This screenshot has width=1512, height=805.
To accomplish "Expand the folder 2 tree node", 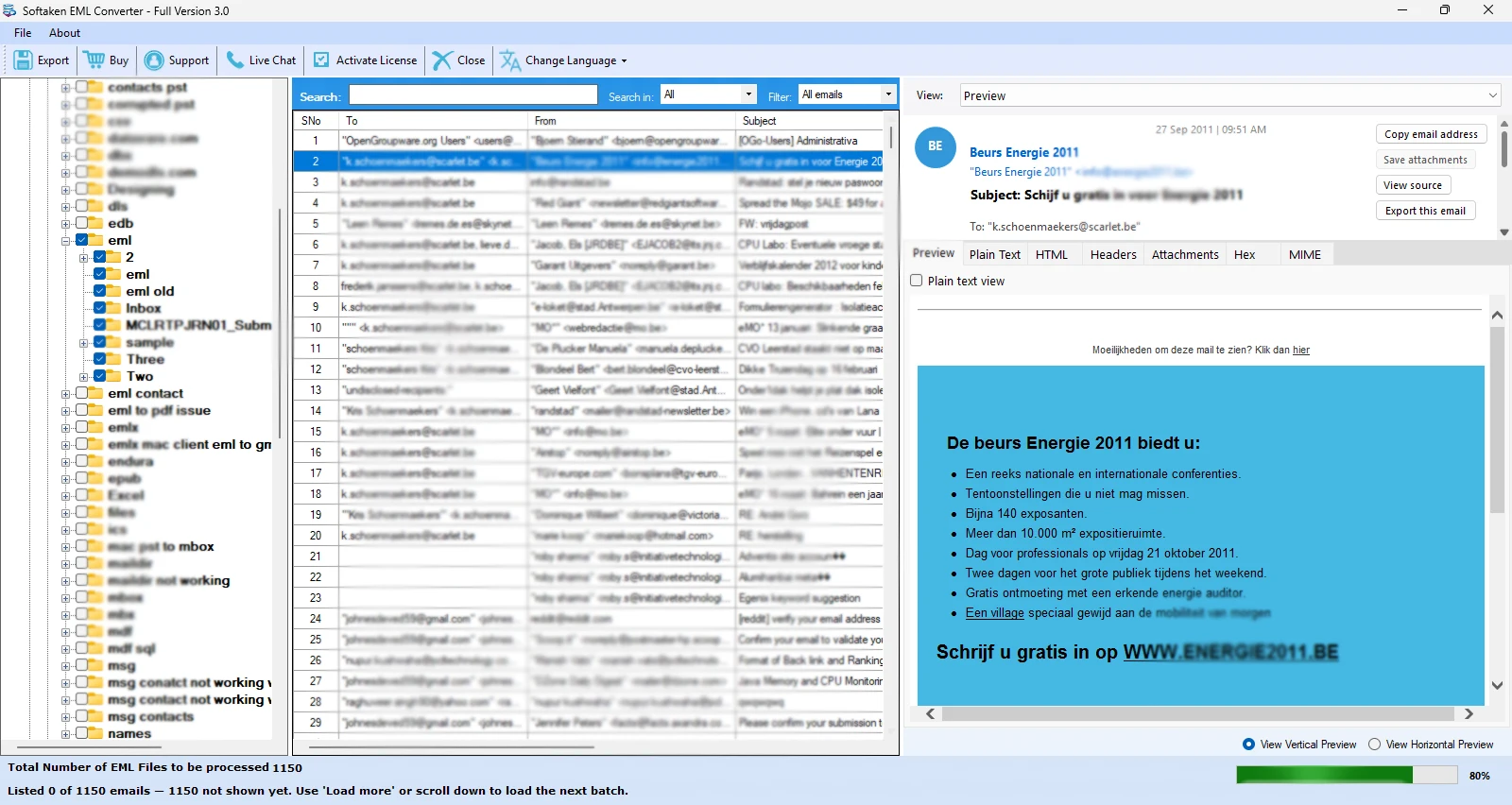I will tap(84, 258).
